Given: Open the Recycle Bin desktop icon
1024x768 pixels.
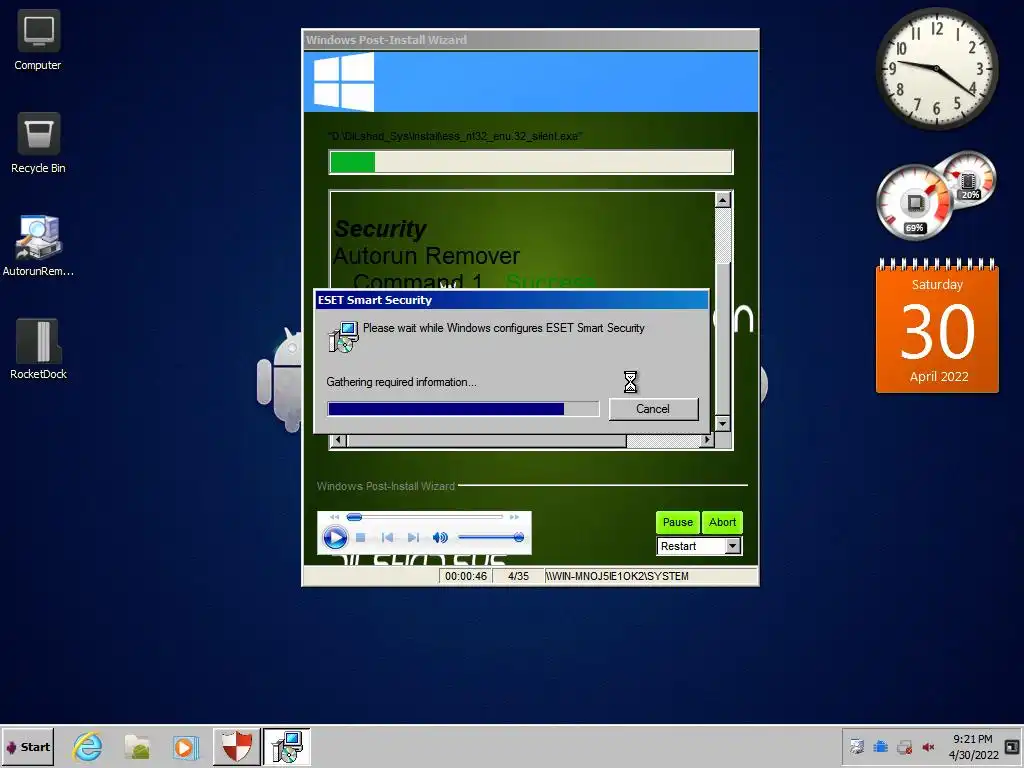Looking at the screenshot, I should pos(38,143).
